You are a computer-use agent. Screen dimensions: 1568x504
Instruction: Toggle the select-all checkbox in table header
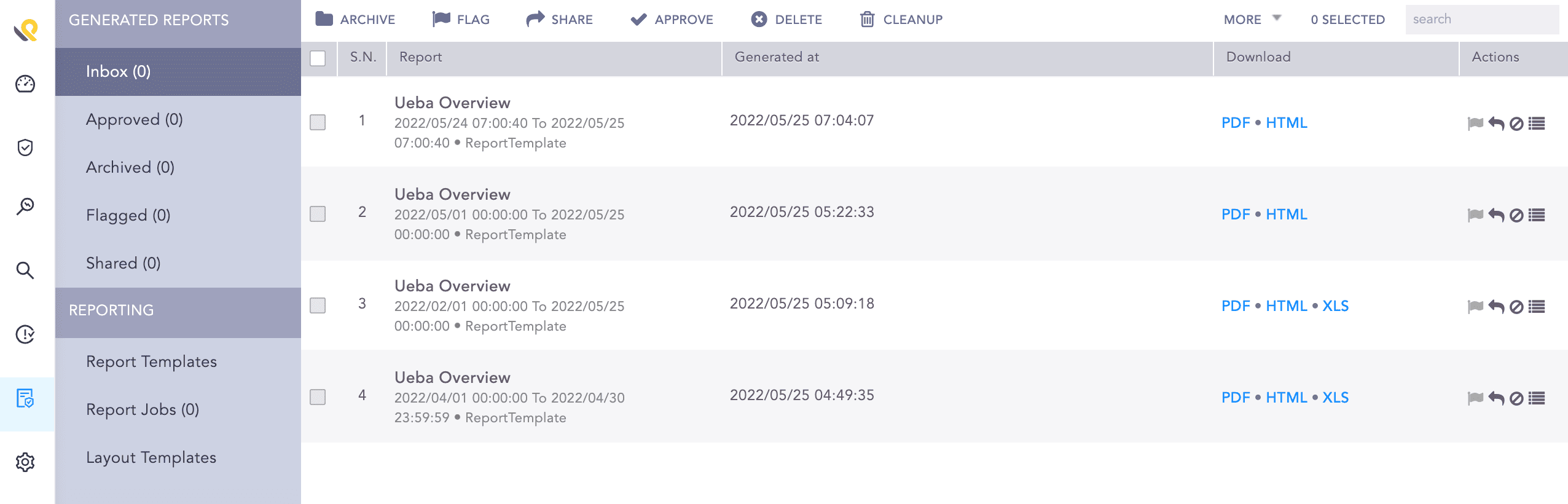pyautogui.click(x=318, y=58)
